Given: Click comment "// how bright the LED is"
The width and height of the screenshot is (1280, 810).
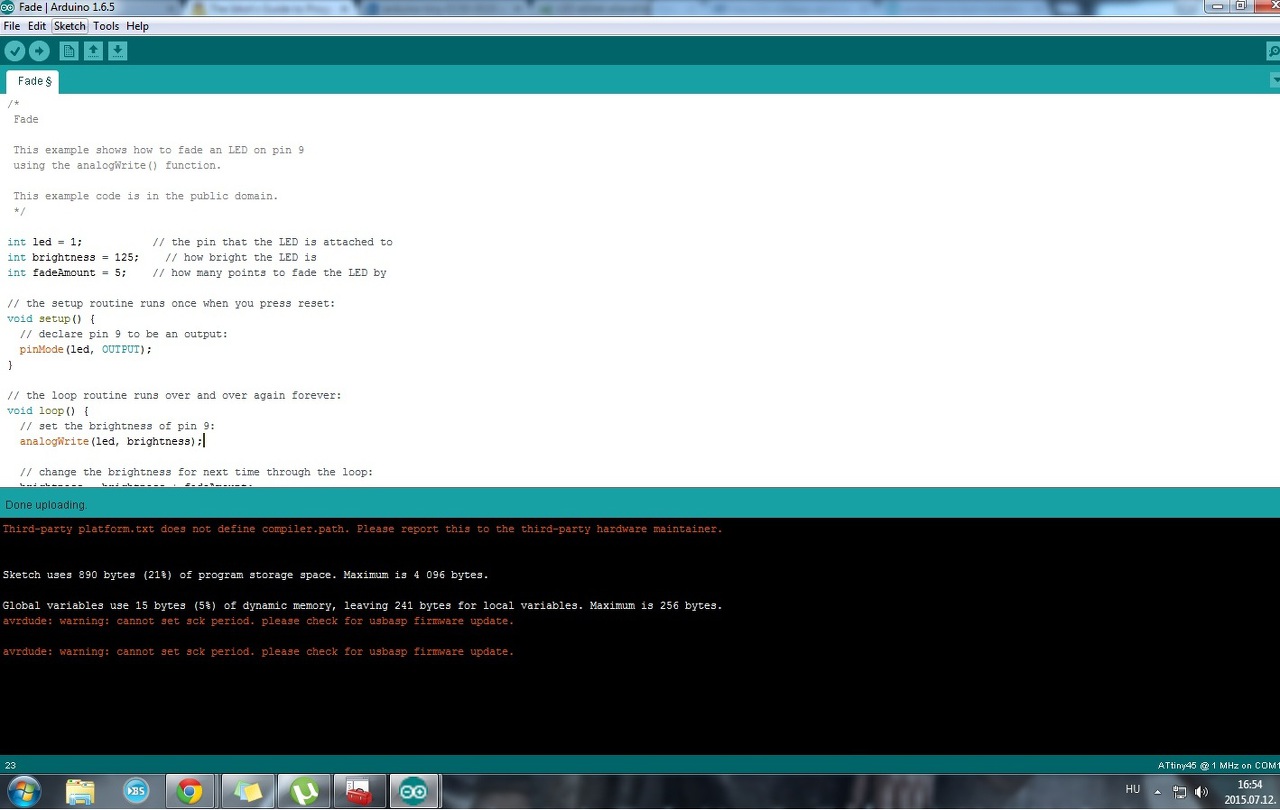Looking at the screenshot, I should tap(241, 257).
